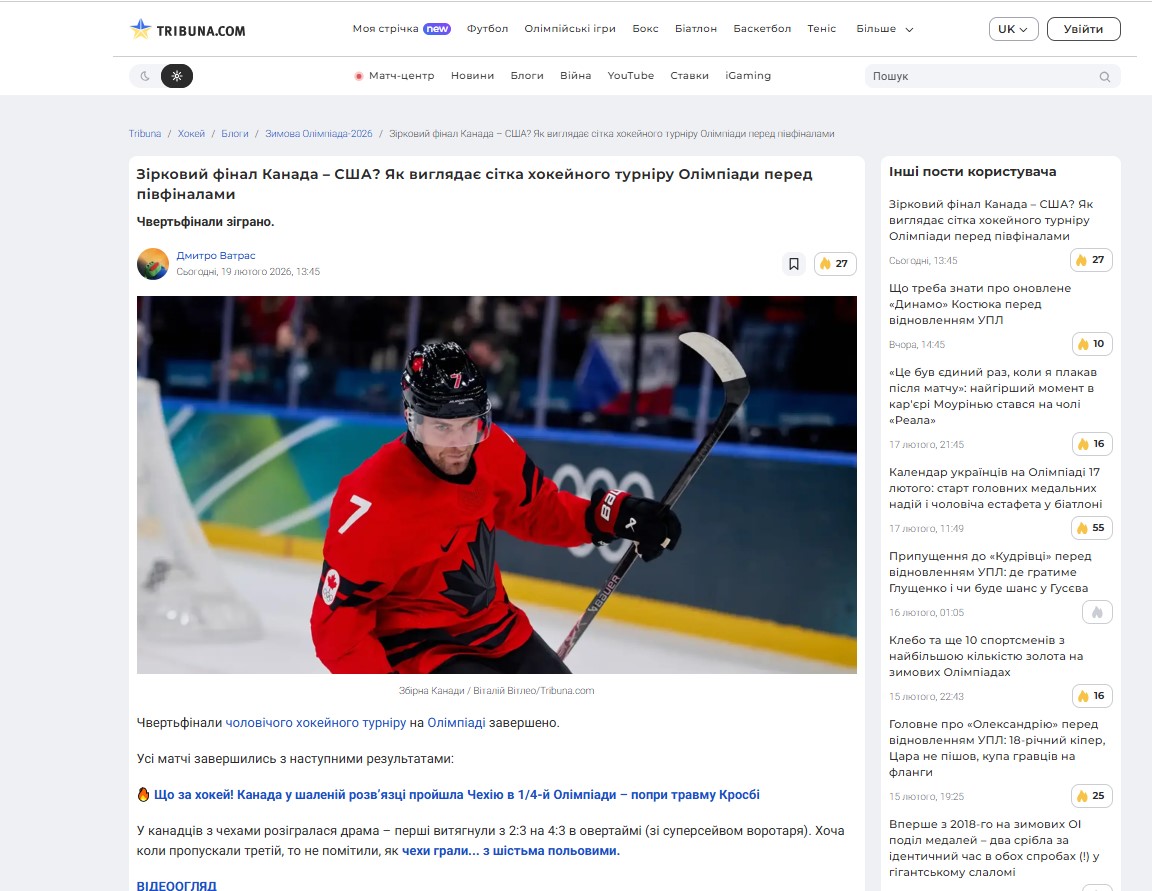Open the UK language dropdown
This screenshot has height=891, width=1152.
tap(1013, 29)
